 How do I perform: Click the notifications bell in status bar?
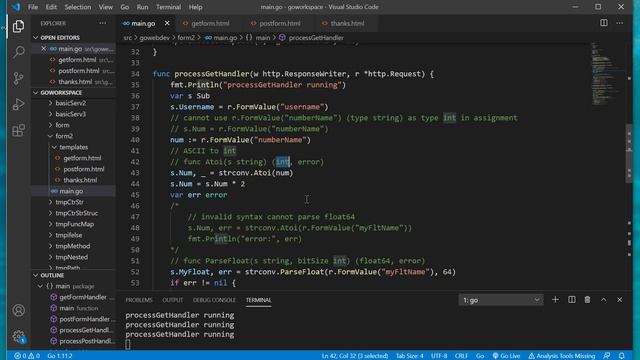pos(621,356)
